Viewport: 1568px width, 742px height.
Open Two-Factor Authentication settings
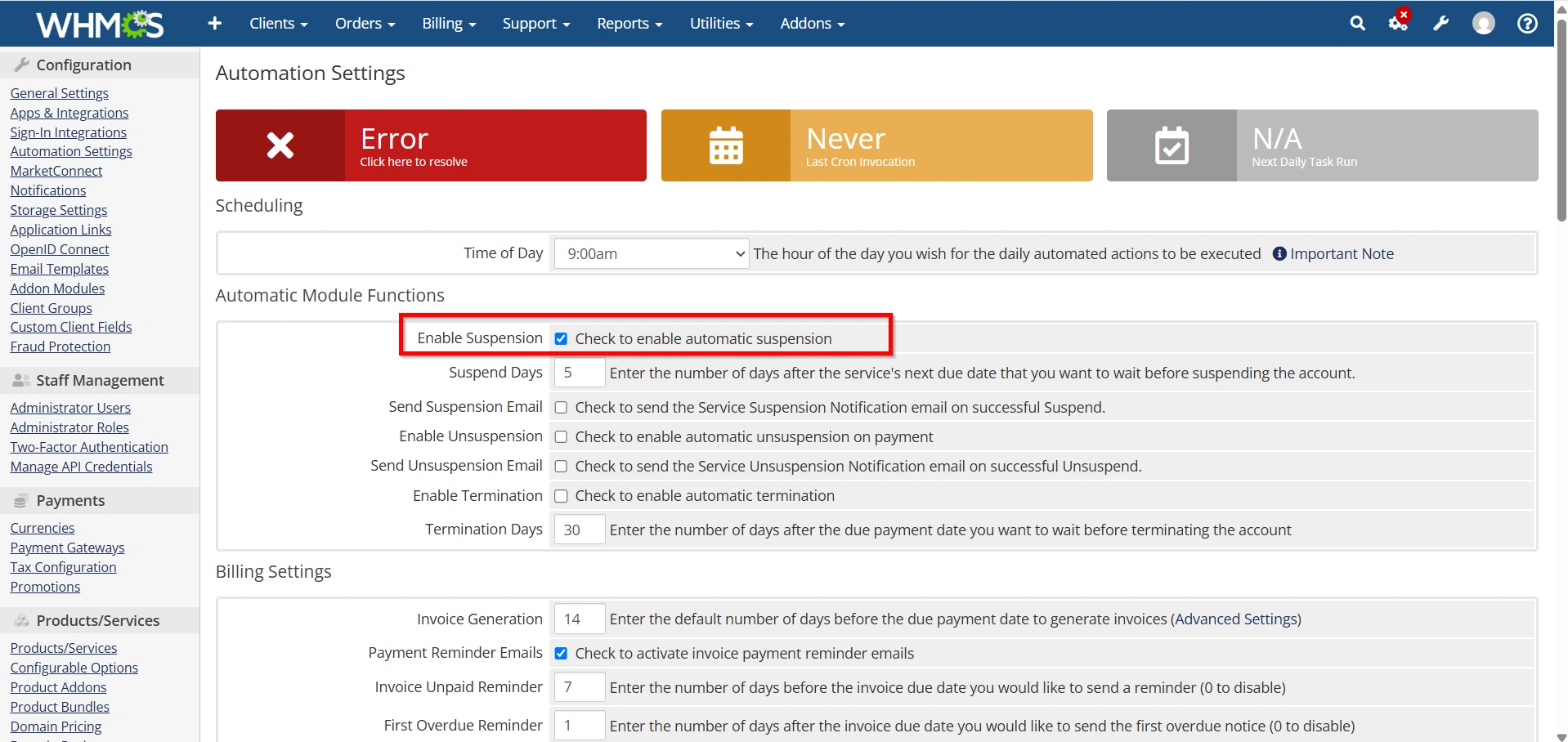tap(89, 447)
